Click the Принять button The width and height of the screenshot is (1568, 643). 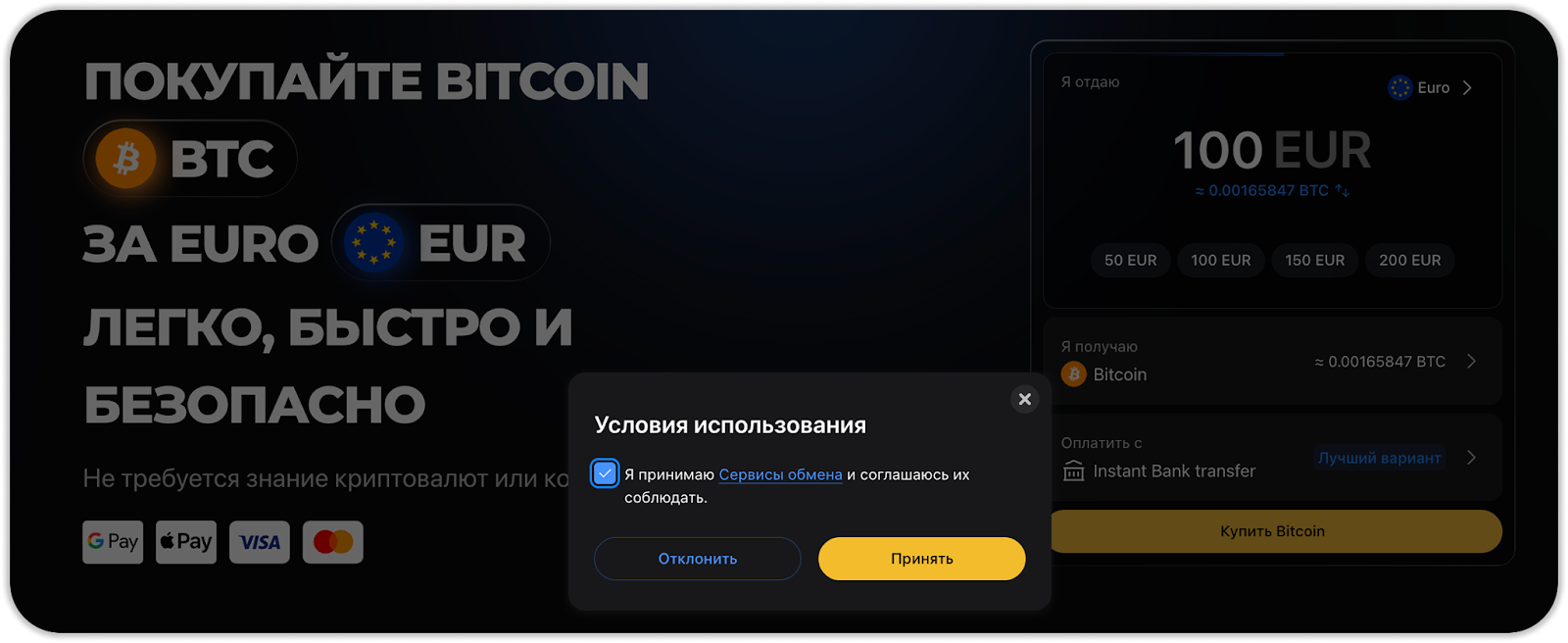[x=922, y=559]
